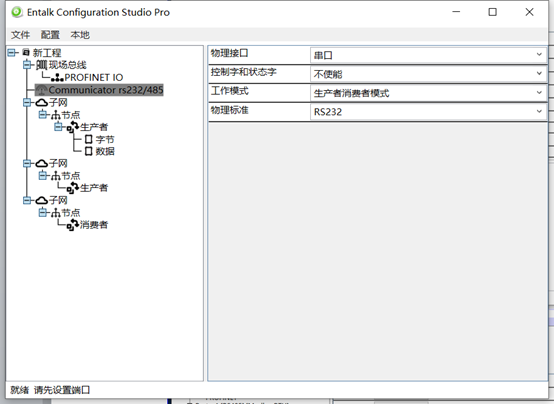Image resolution: width=554 pixels, height=404 pixels.
Task: Click the 工作模式 property label
Action: point(230,91)
